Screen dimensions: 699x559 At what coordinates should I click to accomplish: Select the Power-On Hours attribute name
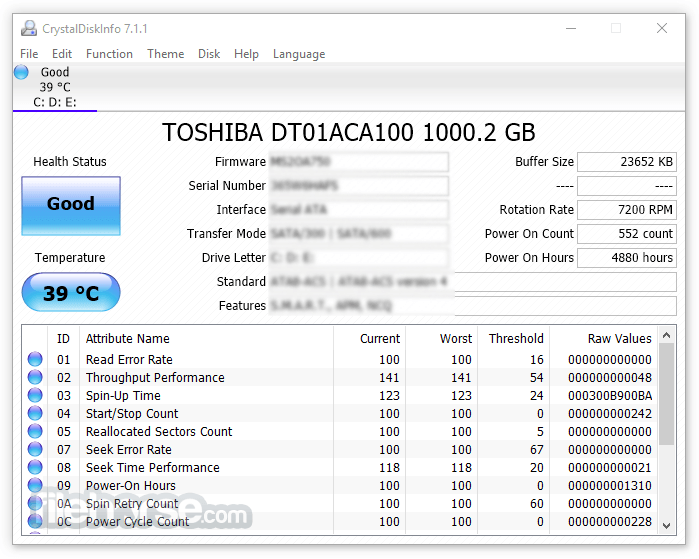pyautogui.click(x=131, y=485)
